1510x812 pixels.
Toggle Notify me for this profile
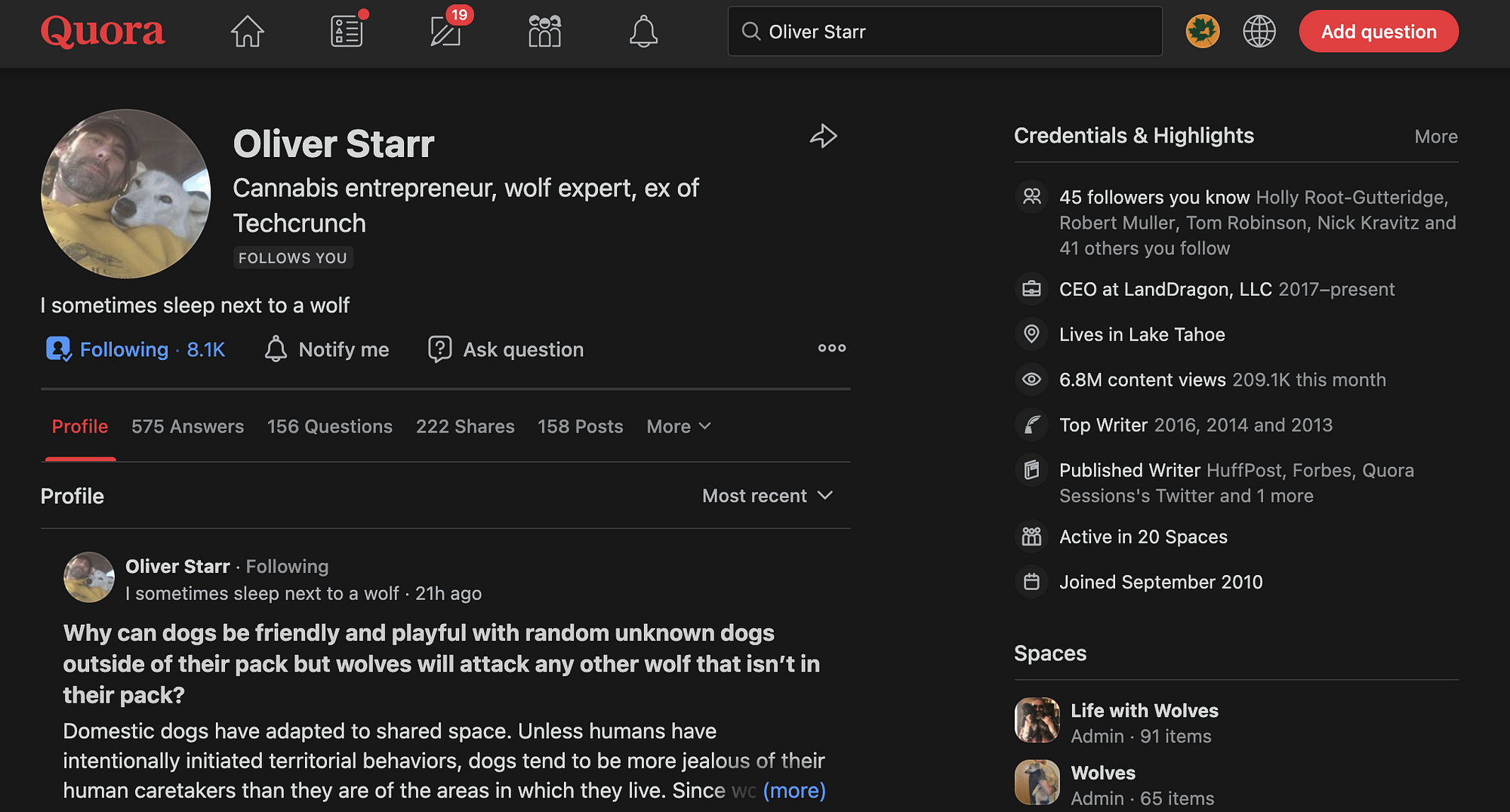(x=327, y=349)
